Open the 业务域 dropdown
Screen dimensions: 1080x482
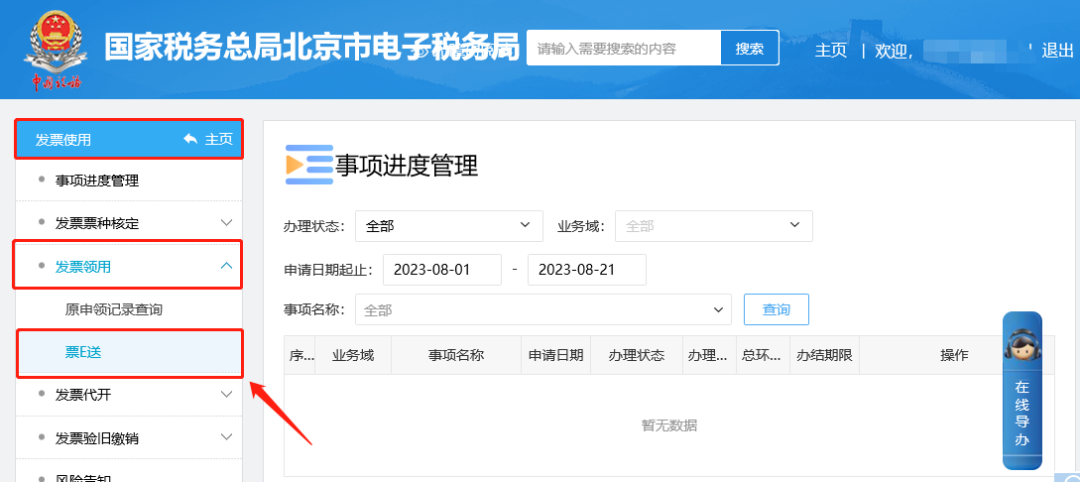click(713, 226)
